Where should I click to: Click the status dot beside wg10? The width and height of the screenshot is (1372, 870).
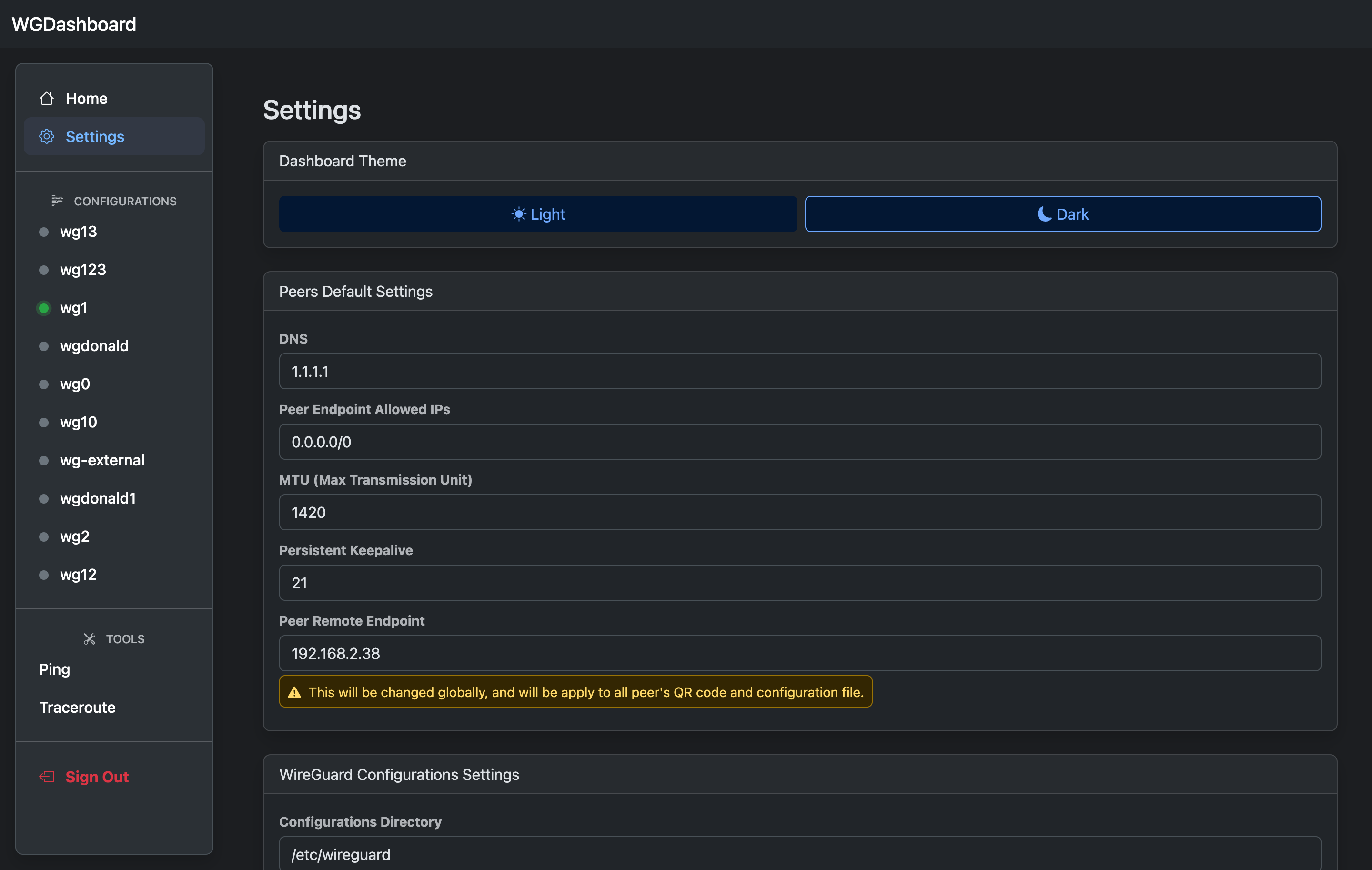[44, 422]
